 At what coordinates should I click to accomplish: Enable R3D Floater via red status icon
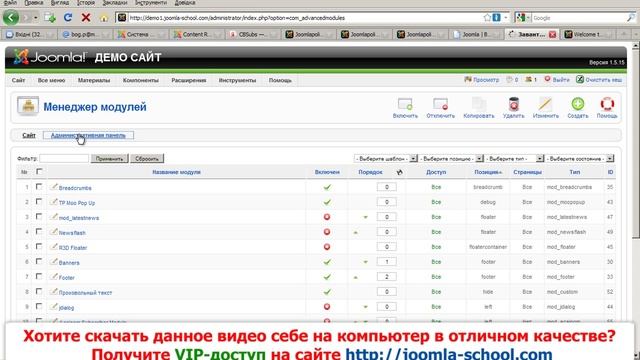[327, 247]
